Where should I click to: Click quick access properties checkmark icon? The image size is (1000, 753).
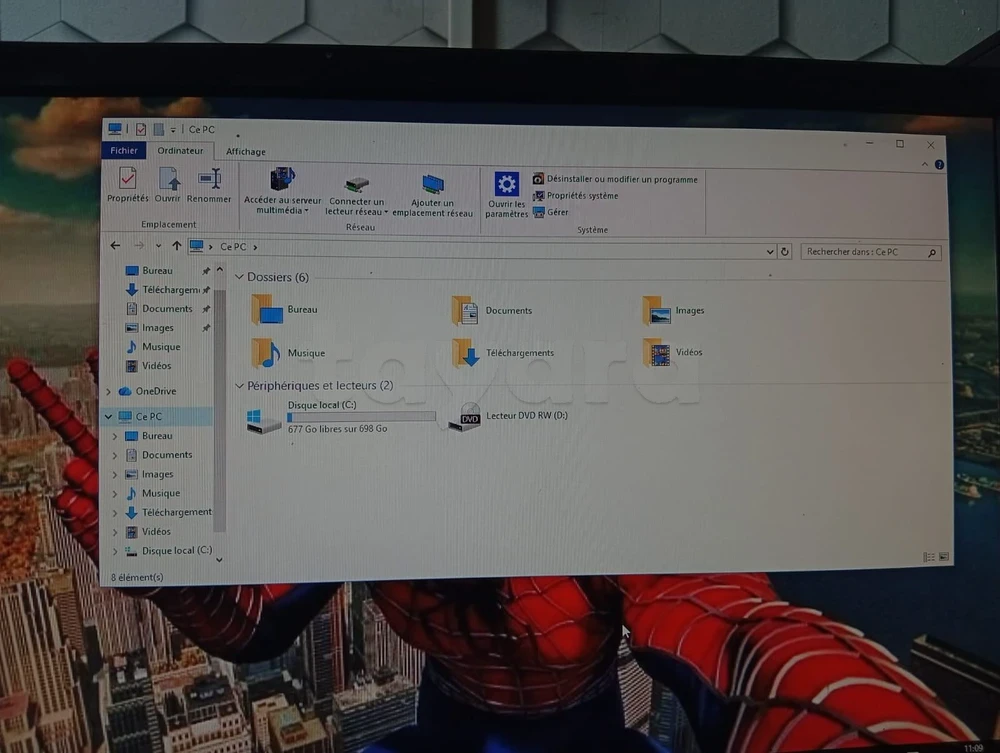[141, 129]
